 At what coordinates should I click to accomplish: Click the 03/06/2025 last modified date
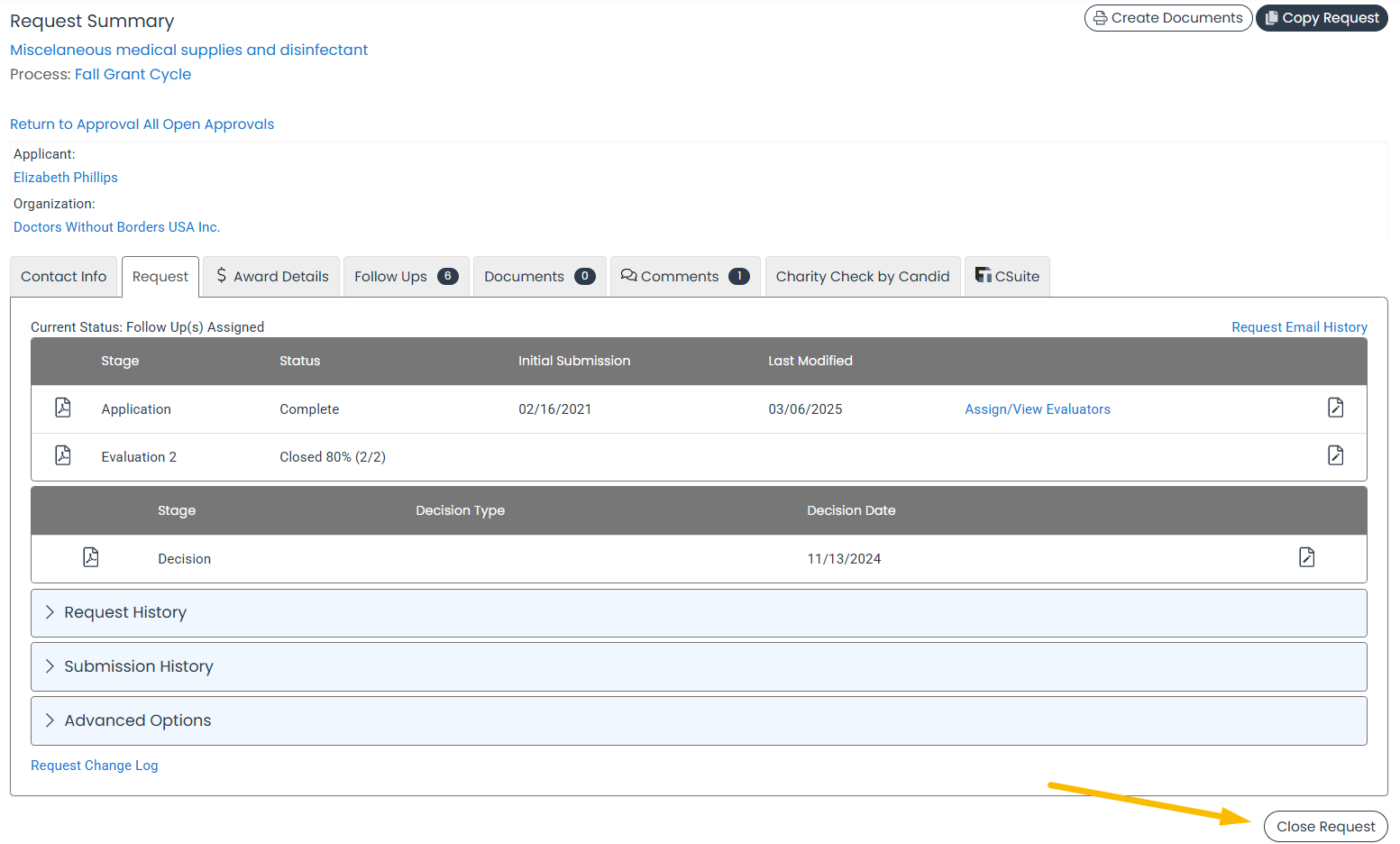(805, 409)
